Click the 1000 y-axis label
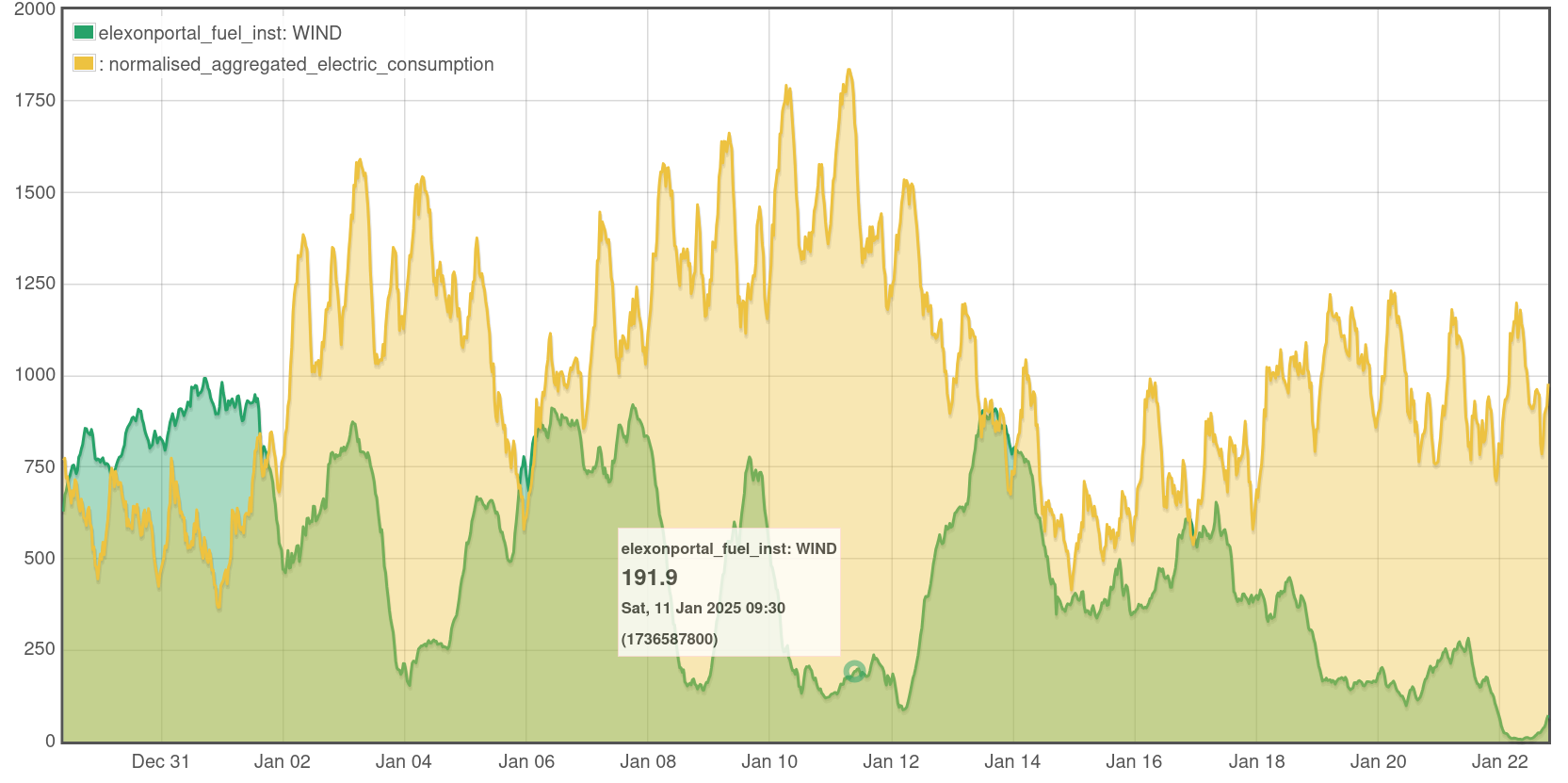 point(35,375)
